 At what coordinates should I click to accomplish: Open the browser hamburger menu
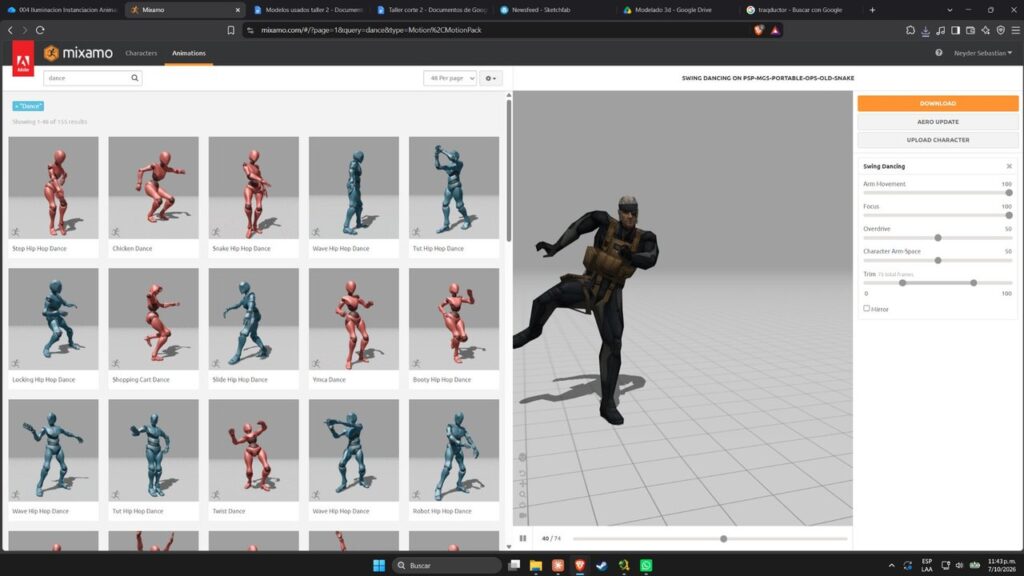[x=1016, y=30]
